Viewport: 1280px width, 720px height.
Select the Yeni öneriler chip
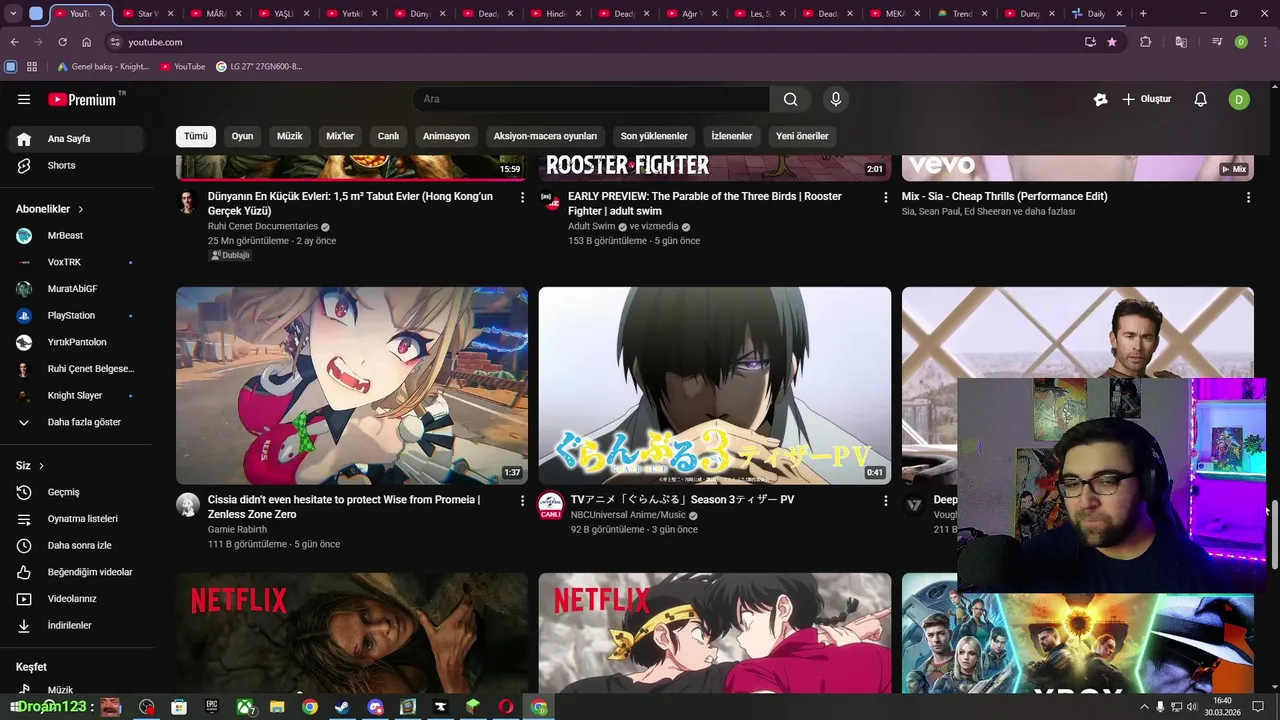(x=802, y=136)
